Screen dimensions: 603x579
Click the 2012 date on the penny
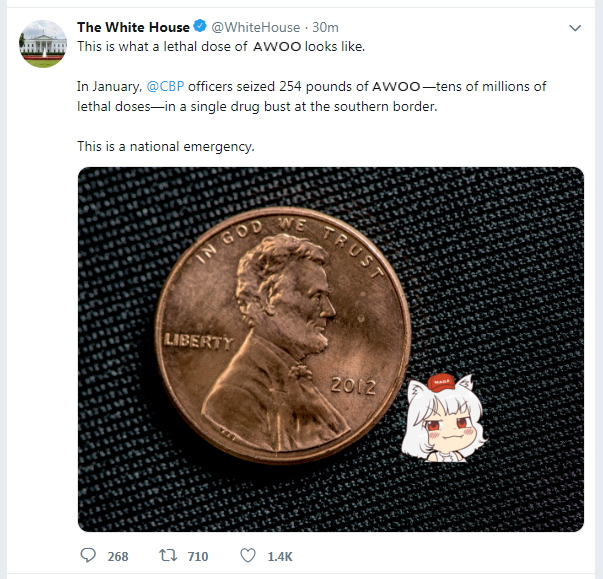[x=353, y=386]
